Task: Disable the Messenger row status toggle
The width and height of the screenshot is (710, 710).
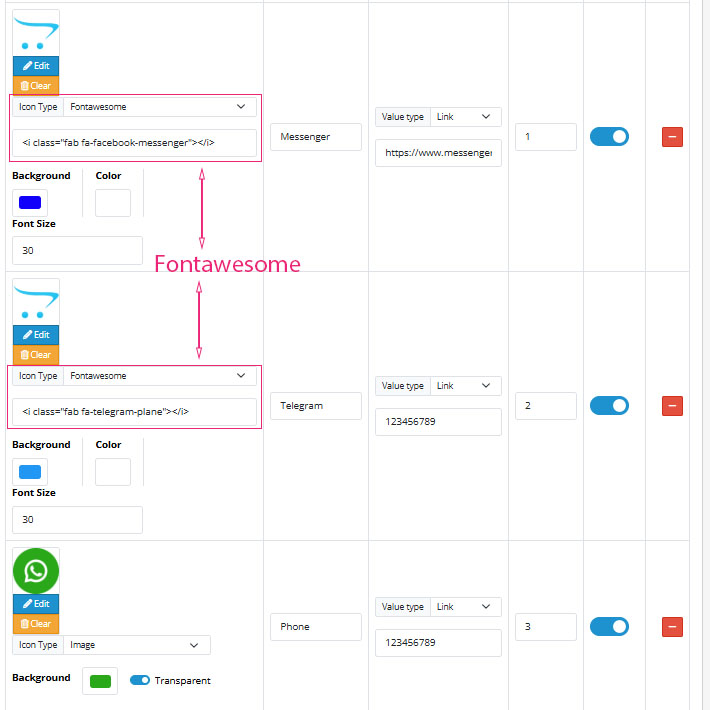Action: click(x=609, y=137)
